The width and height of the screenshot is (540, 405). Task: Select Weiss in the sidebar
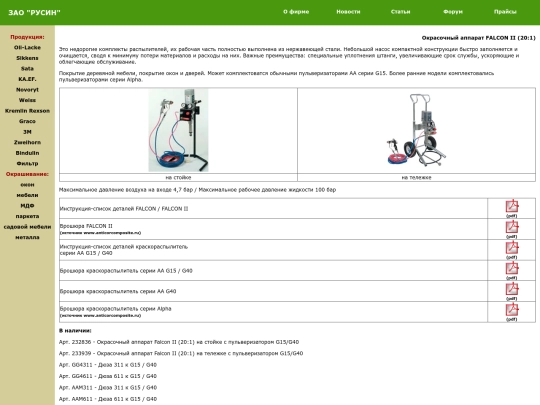pos(27,100)
